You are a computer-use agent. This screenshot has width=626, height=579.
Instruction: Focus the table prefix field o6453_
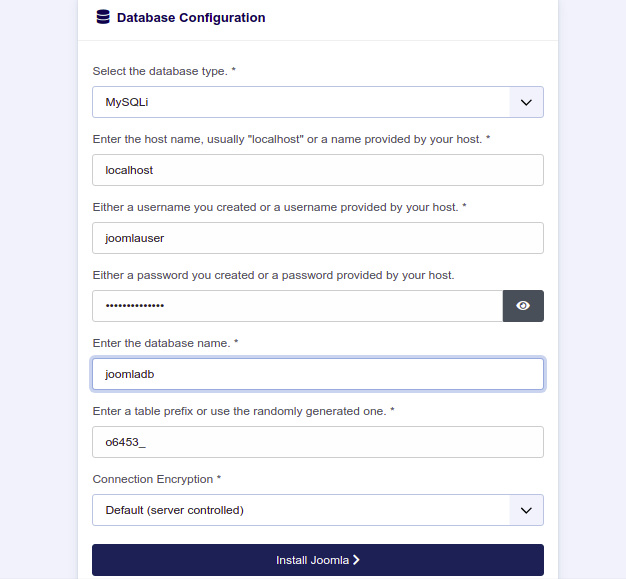(x=317, y=442)
